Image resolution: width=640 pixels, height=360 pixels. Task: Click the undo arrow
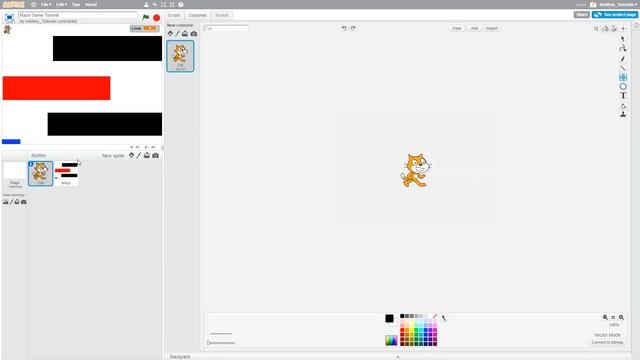pos(344,28)
